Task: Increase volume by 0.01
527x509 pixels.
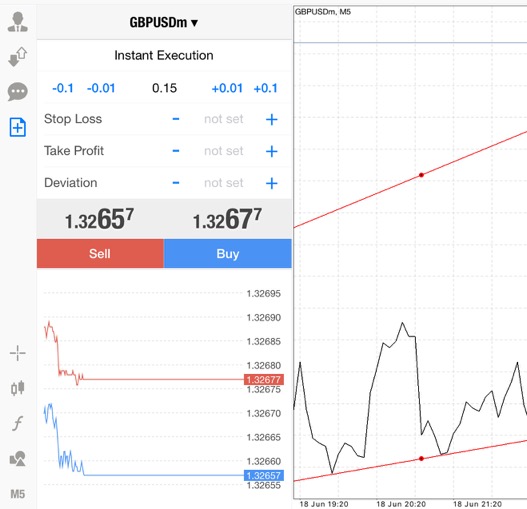Action: [x=227, y=88]
